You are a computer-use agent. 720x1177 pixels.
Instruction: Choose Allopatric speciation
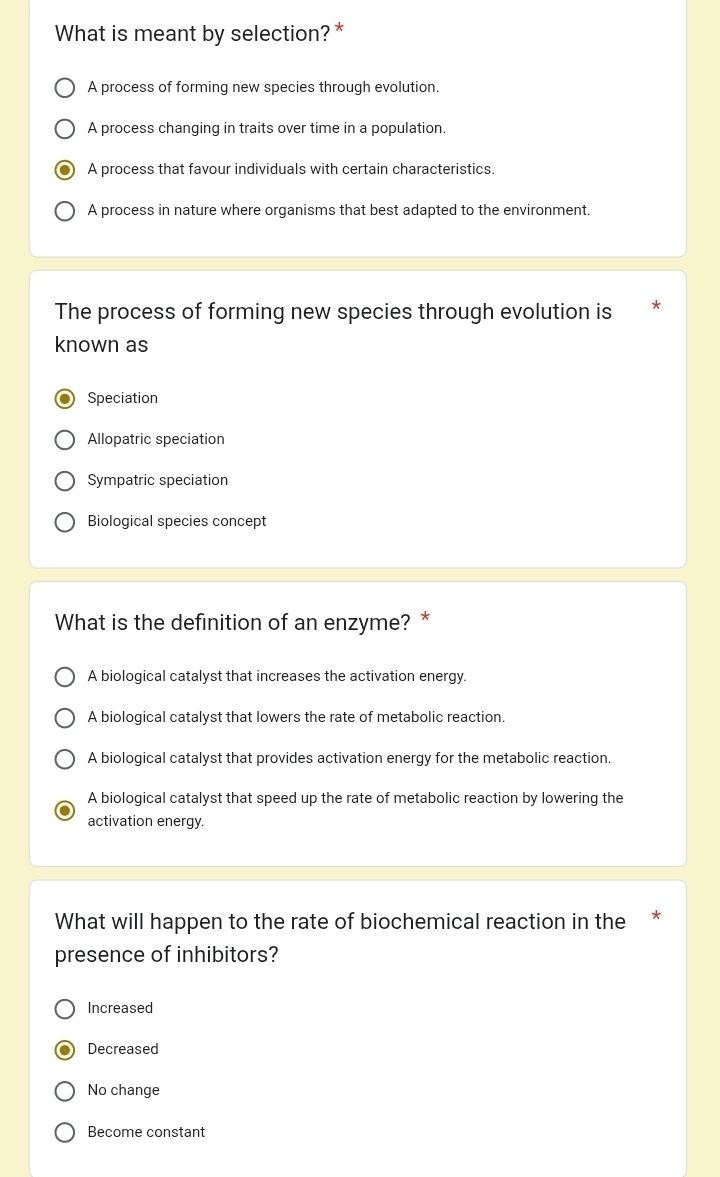[x=65, y=440]
